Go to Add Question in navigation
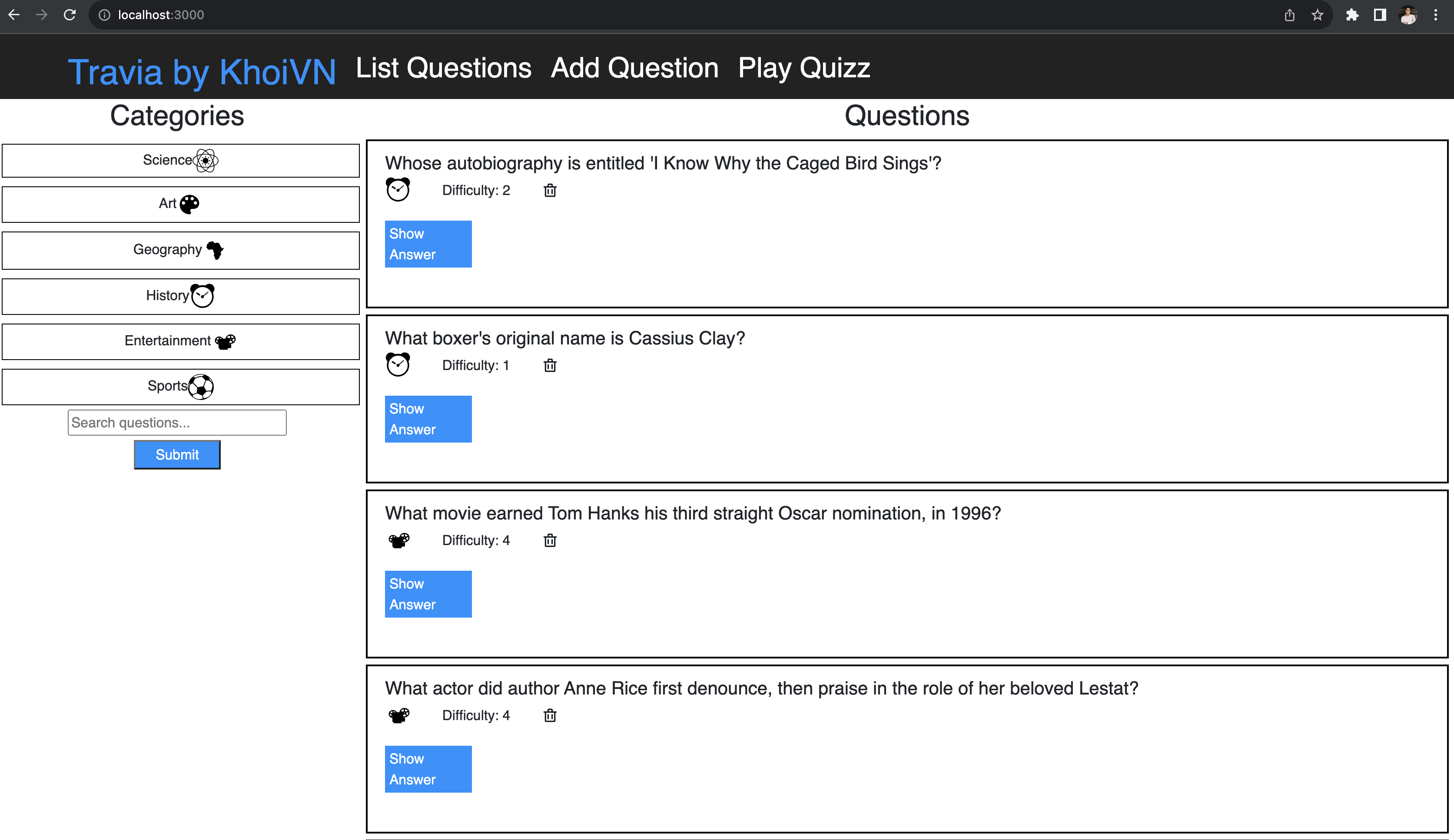This screenshot has width=1454, height=840. 635,68
